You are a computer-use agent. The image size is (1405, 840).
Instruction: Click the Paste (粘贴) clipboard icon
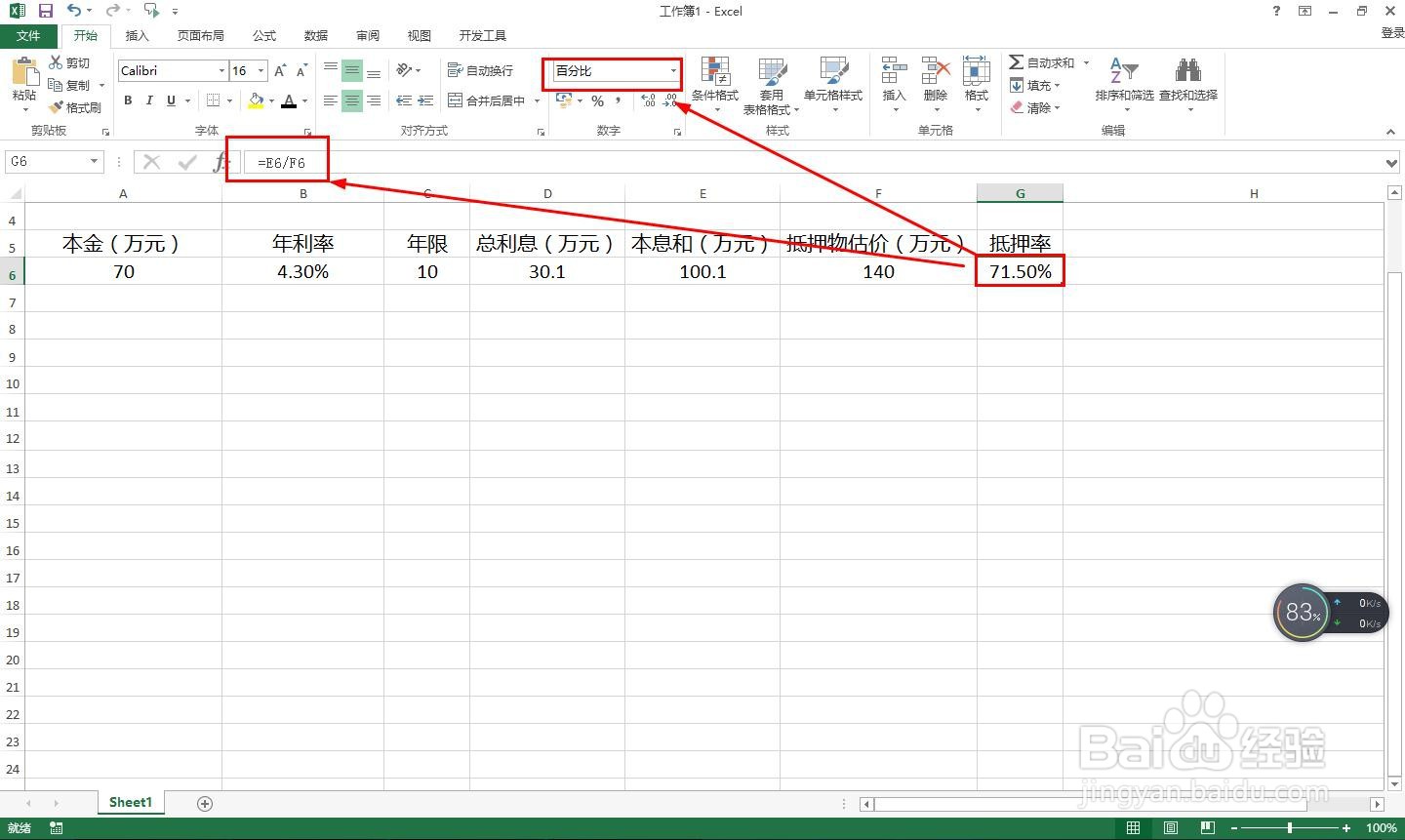click(x=23, y=73)
